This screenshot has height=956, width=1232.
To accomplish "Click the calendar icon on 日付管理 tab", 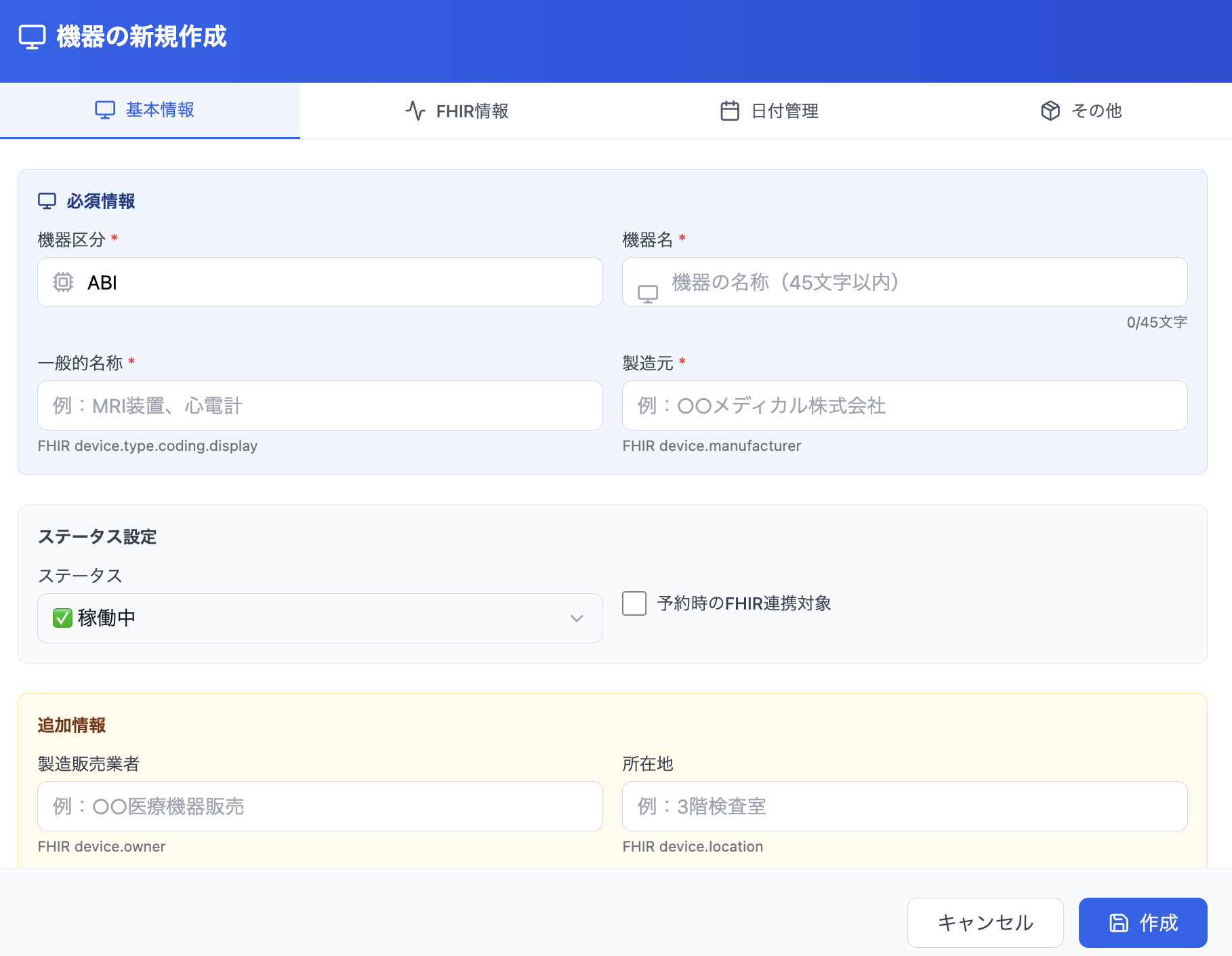I will pos(729,111).
